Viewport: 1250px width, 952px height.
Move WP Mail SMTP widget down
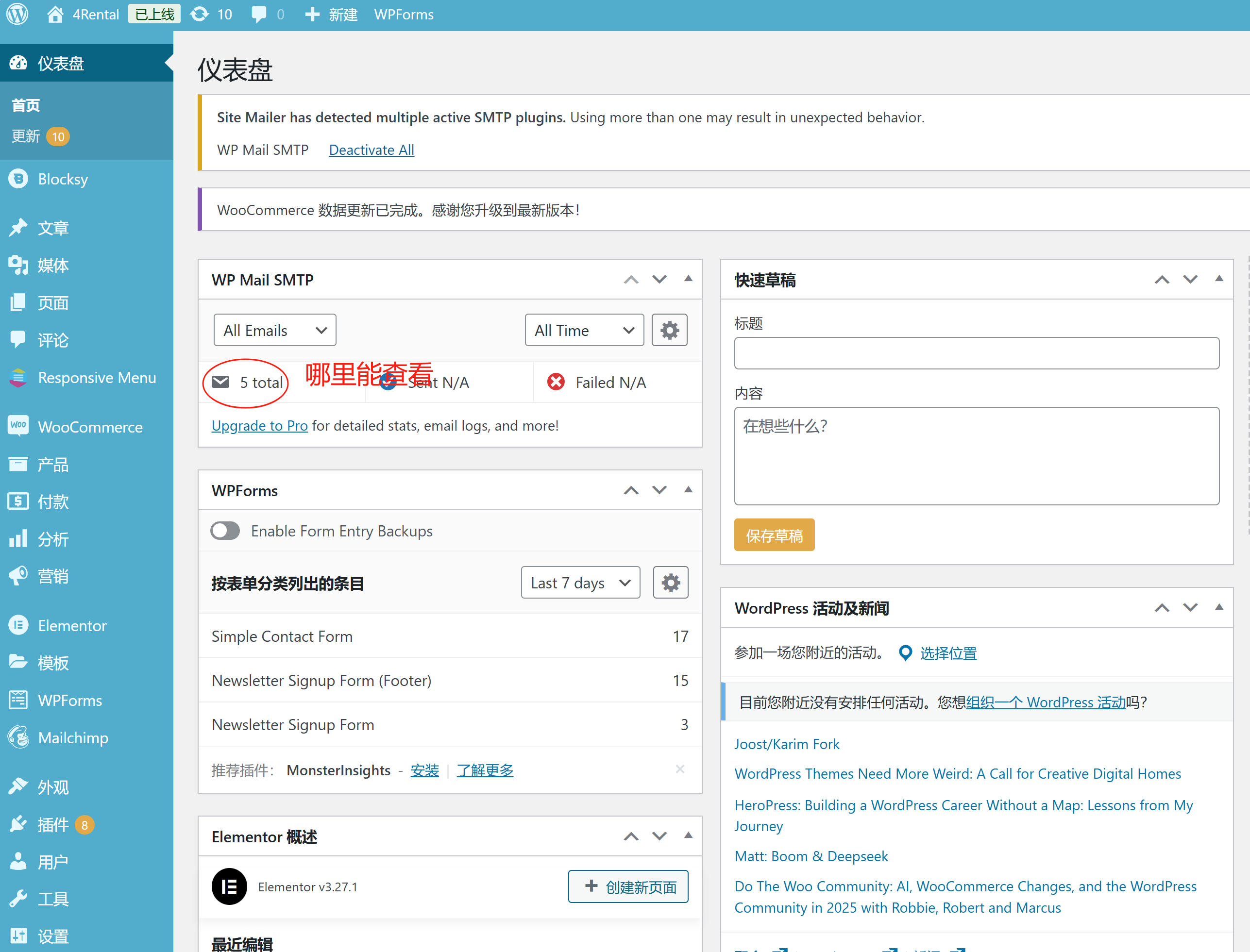point(659,279)
